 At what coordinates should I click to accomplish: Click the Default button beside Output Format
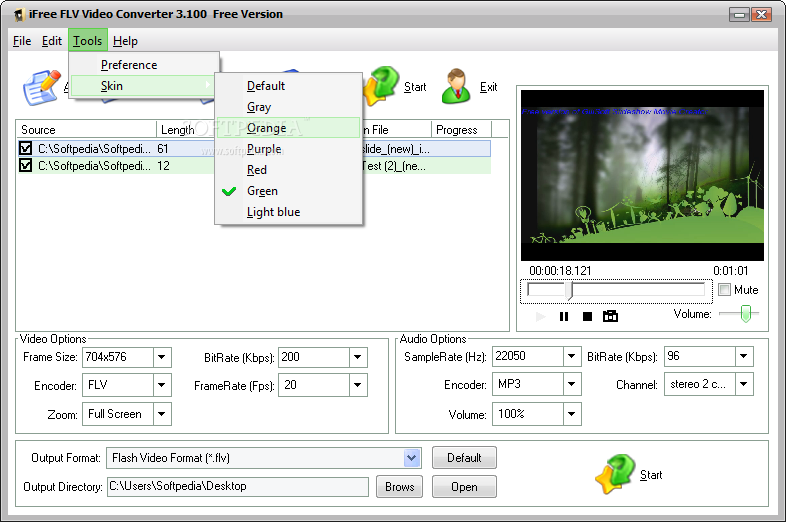pos(464,458)
